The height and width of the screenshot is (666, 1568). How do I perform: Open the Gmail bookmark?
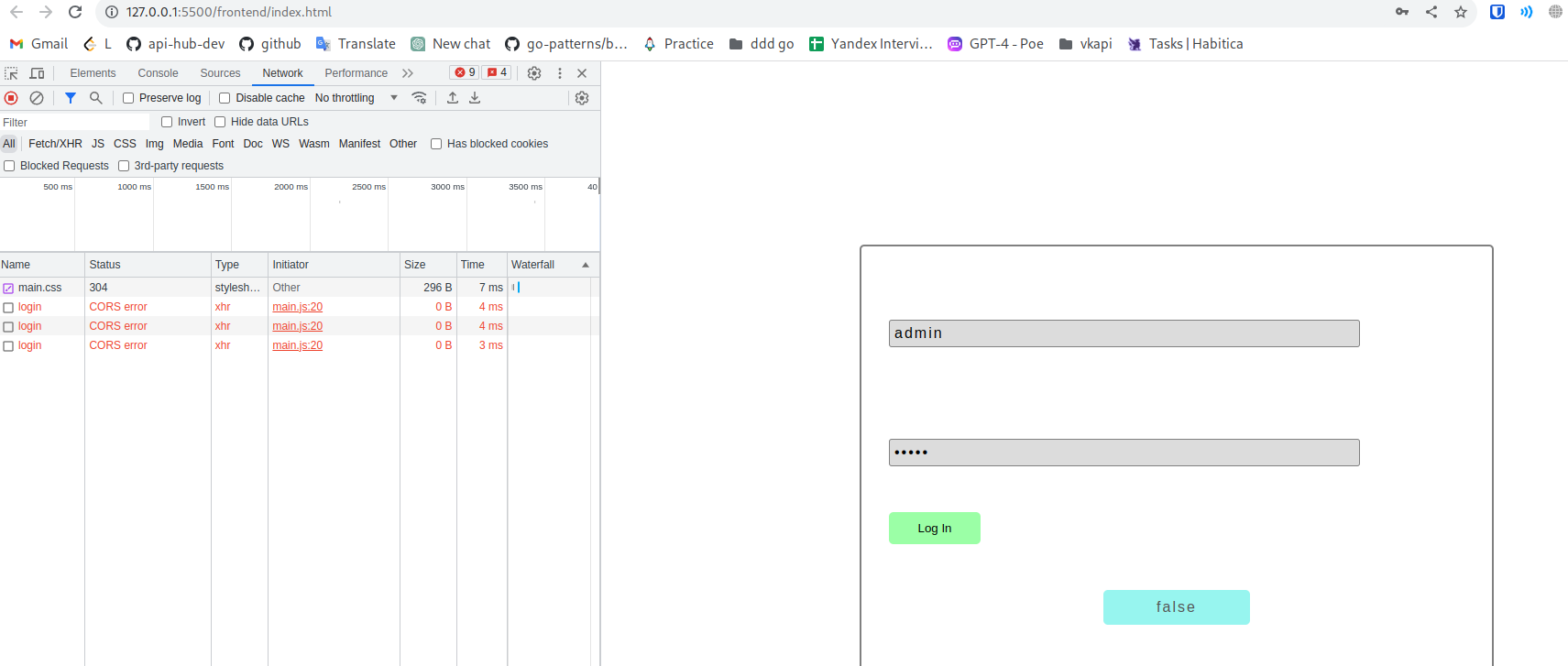click(38, 44)
